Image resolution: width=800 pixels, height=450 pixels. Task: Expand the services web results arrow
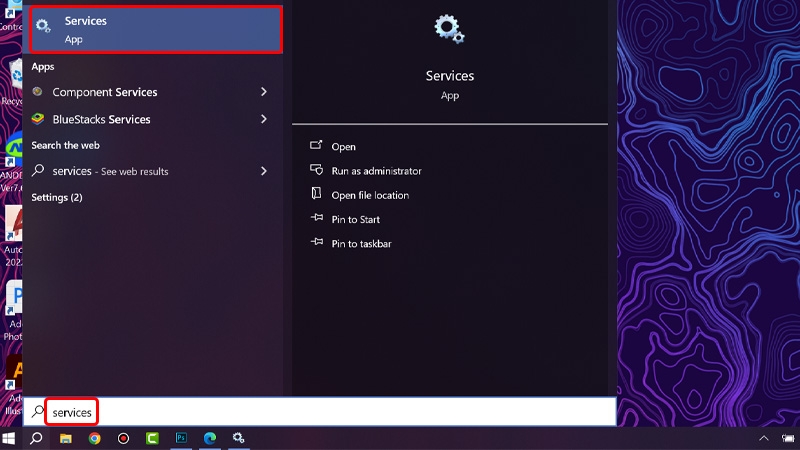pyautogui.click(x=264, y=171)
